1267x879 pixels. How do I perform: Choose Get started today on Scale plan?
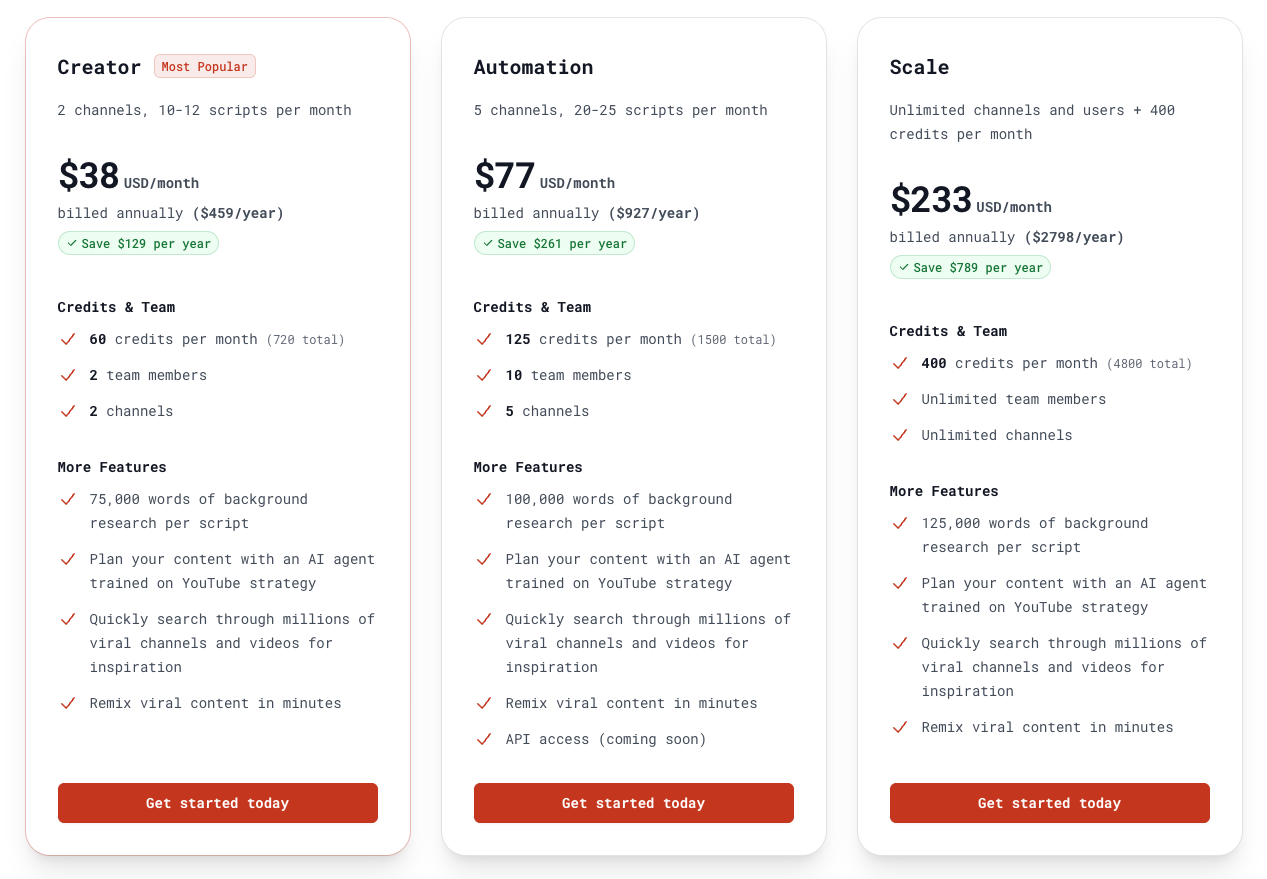[1049, 803]
